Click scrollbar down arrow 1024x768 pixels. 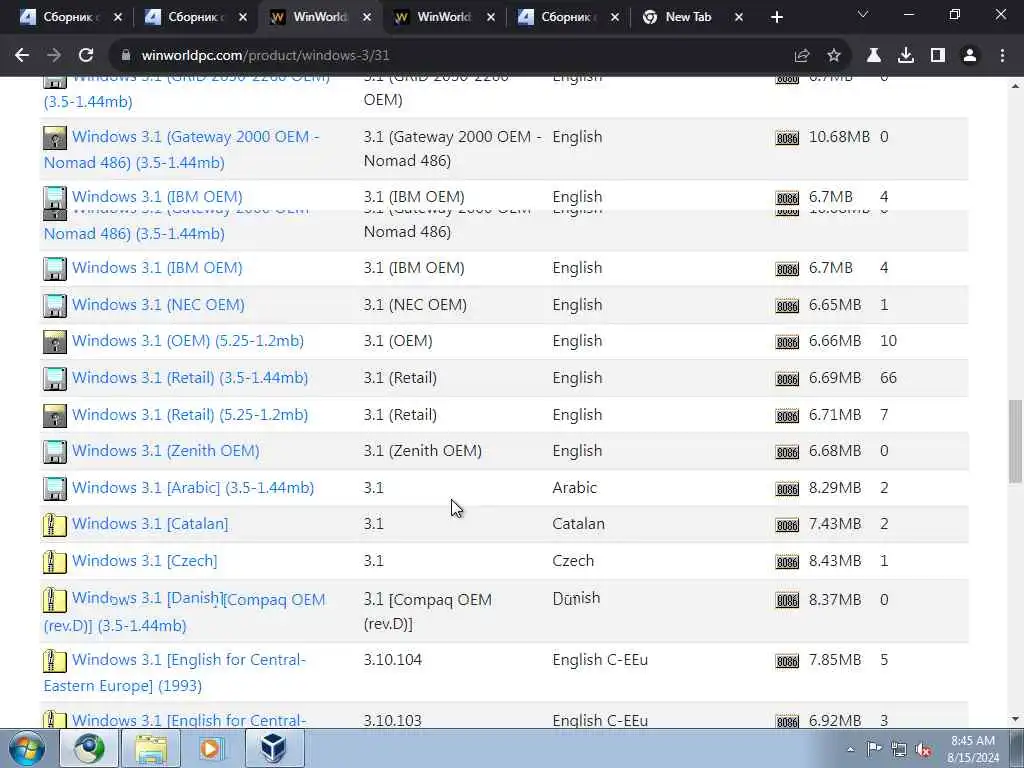1015,720
